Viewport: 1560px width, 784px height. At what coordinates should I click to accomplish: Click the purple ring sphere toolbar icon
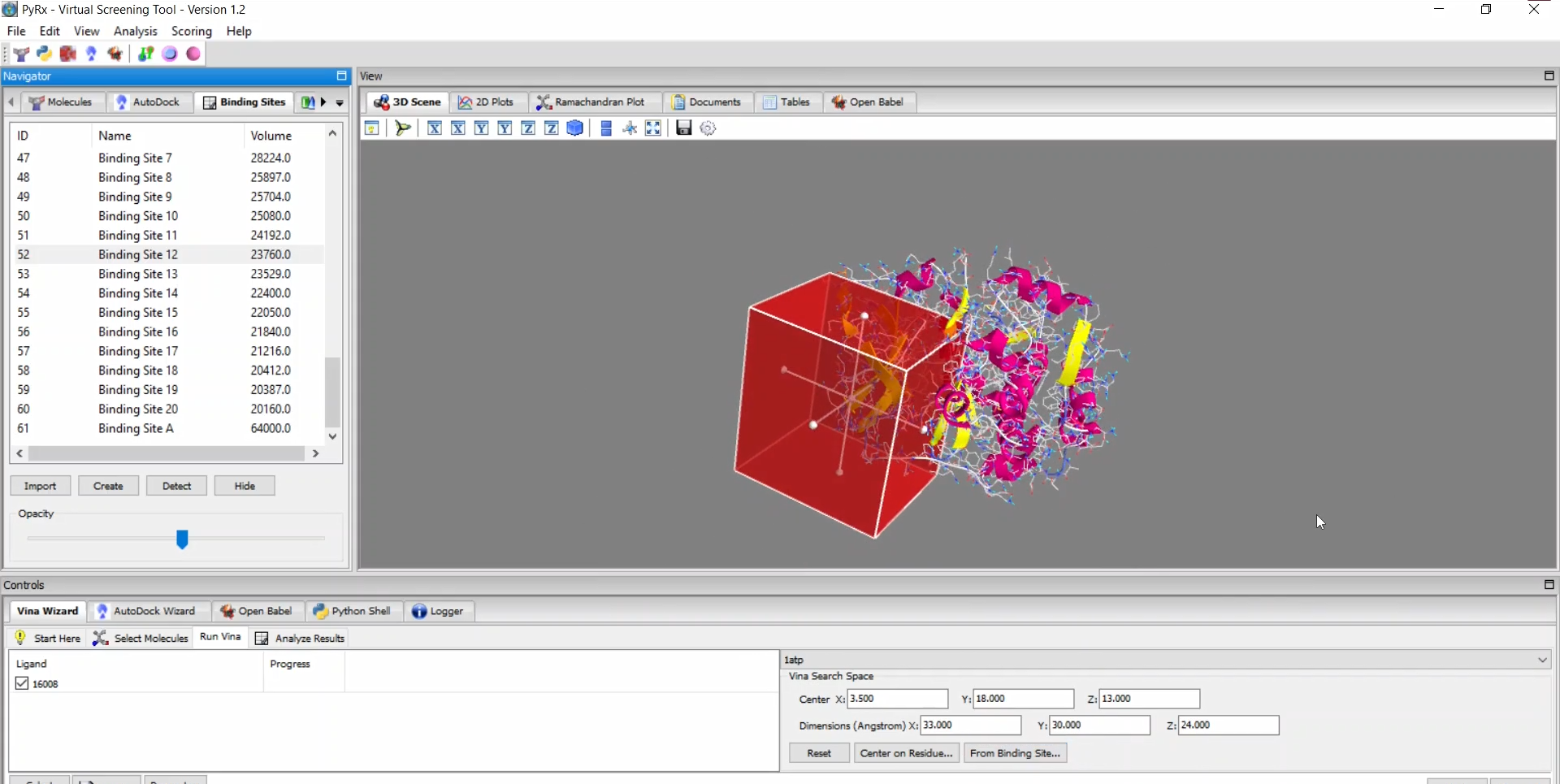pyautogui.click(x=170, y=54)
